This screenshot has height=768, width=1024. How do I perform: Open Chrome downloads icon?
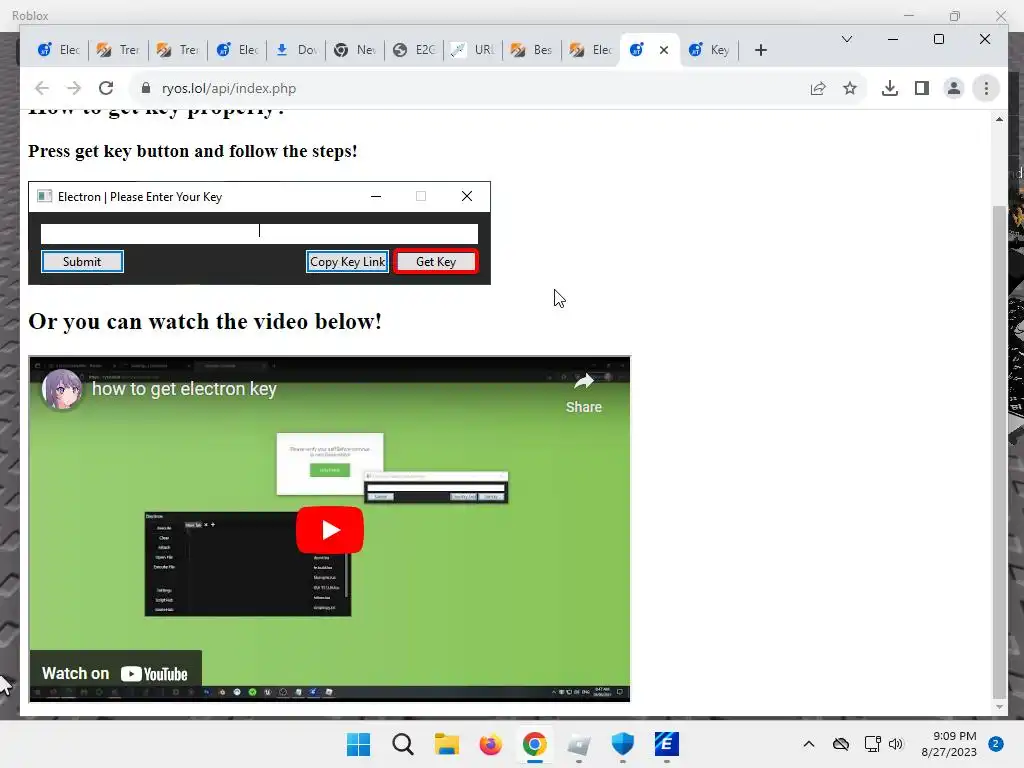889,88
